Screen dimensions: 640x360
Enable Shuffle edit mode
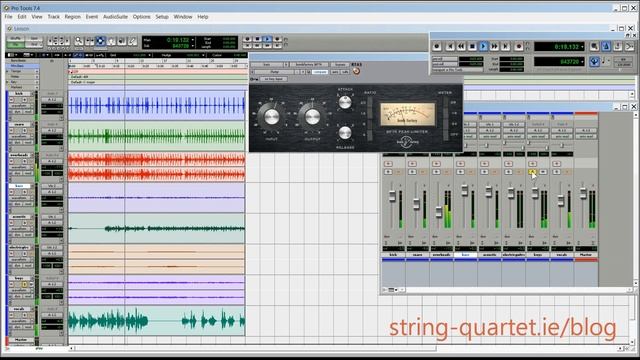tap(16, 38)
